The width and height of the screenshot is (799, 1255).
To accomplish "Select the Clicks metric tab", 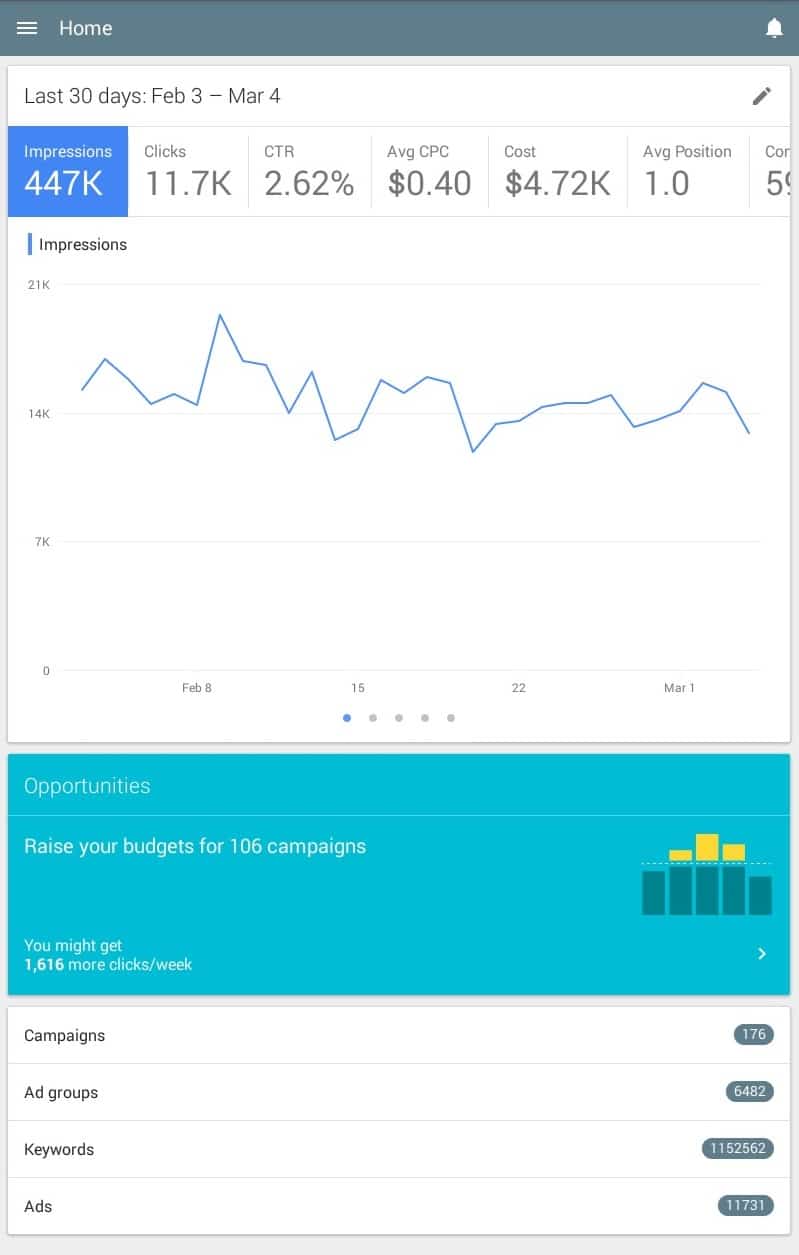I will 188,171.
